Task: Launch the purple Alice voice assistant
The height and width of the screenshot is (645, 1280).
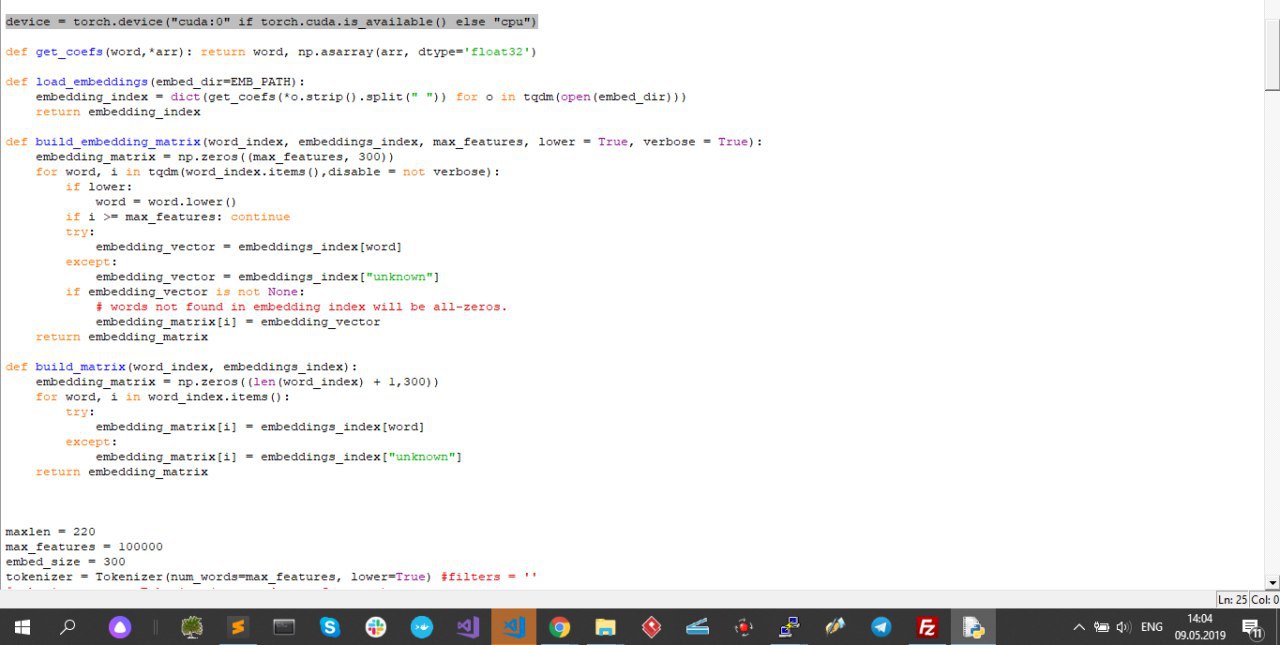Action: tap(119, 627)
